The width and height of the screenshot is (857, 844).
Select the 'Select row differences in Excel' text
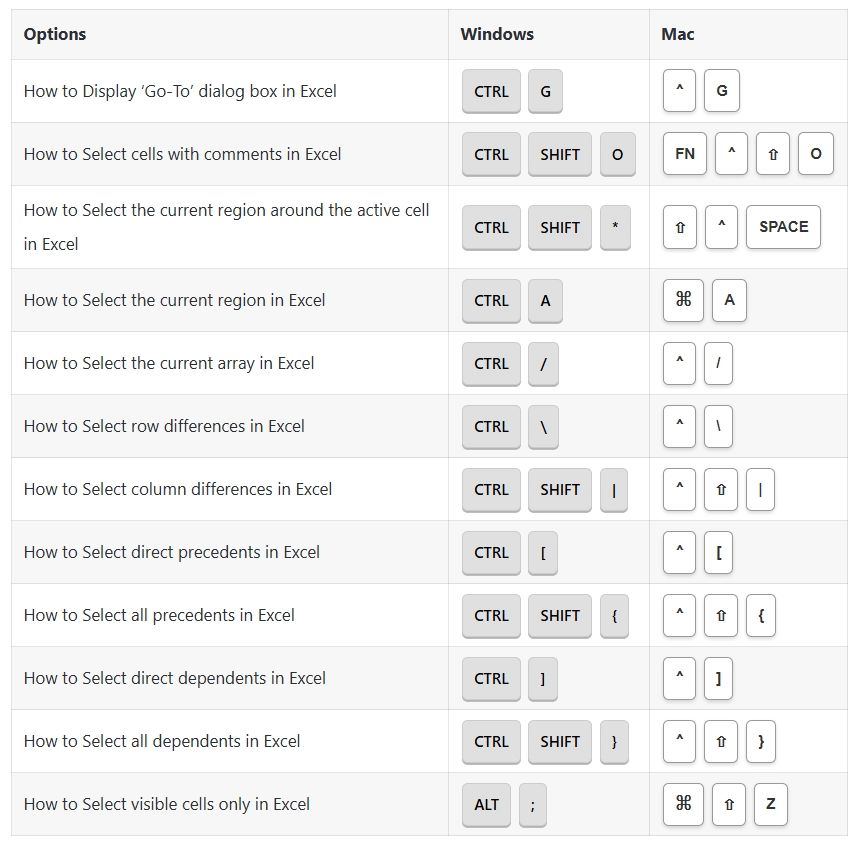(x=164, y=426)
